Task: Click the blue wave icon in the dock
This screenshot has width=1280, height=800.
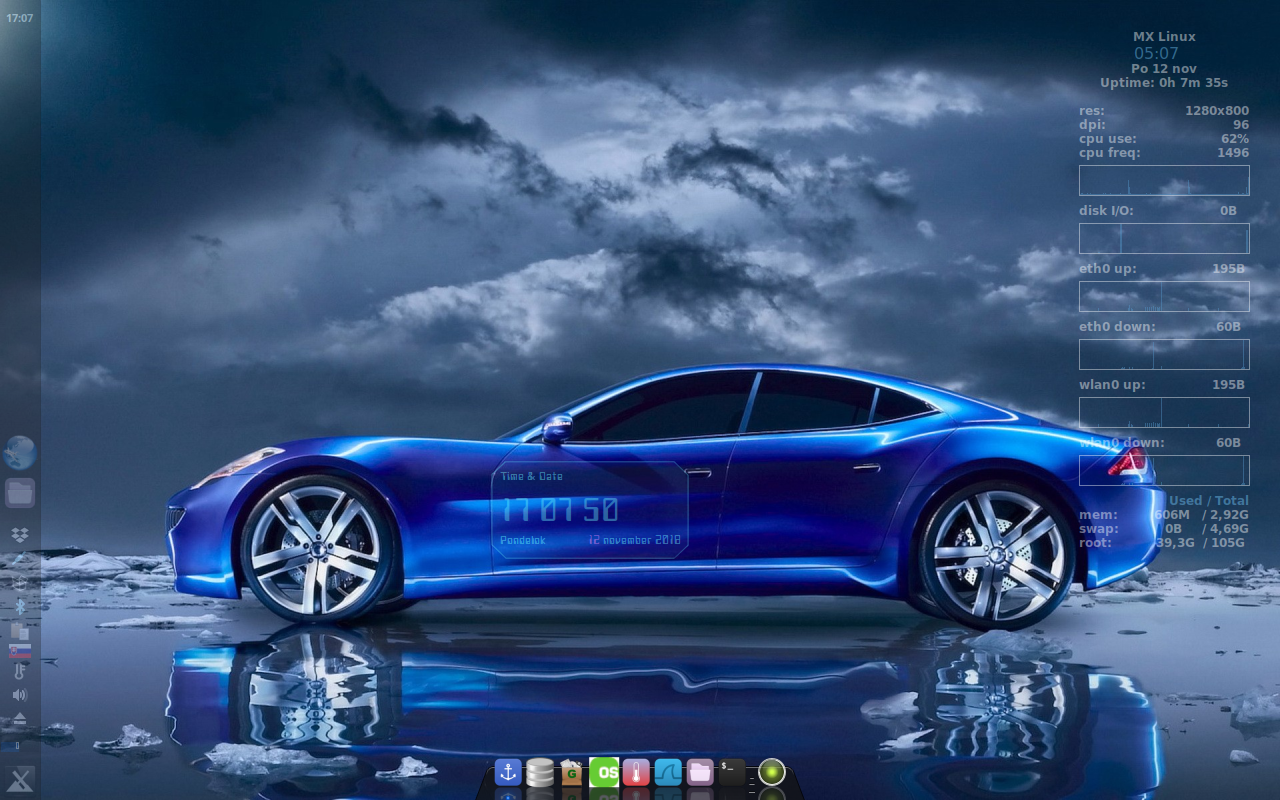Action: point(667,772)
